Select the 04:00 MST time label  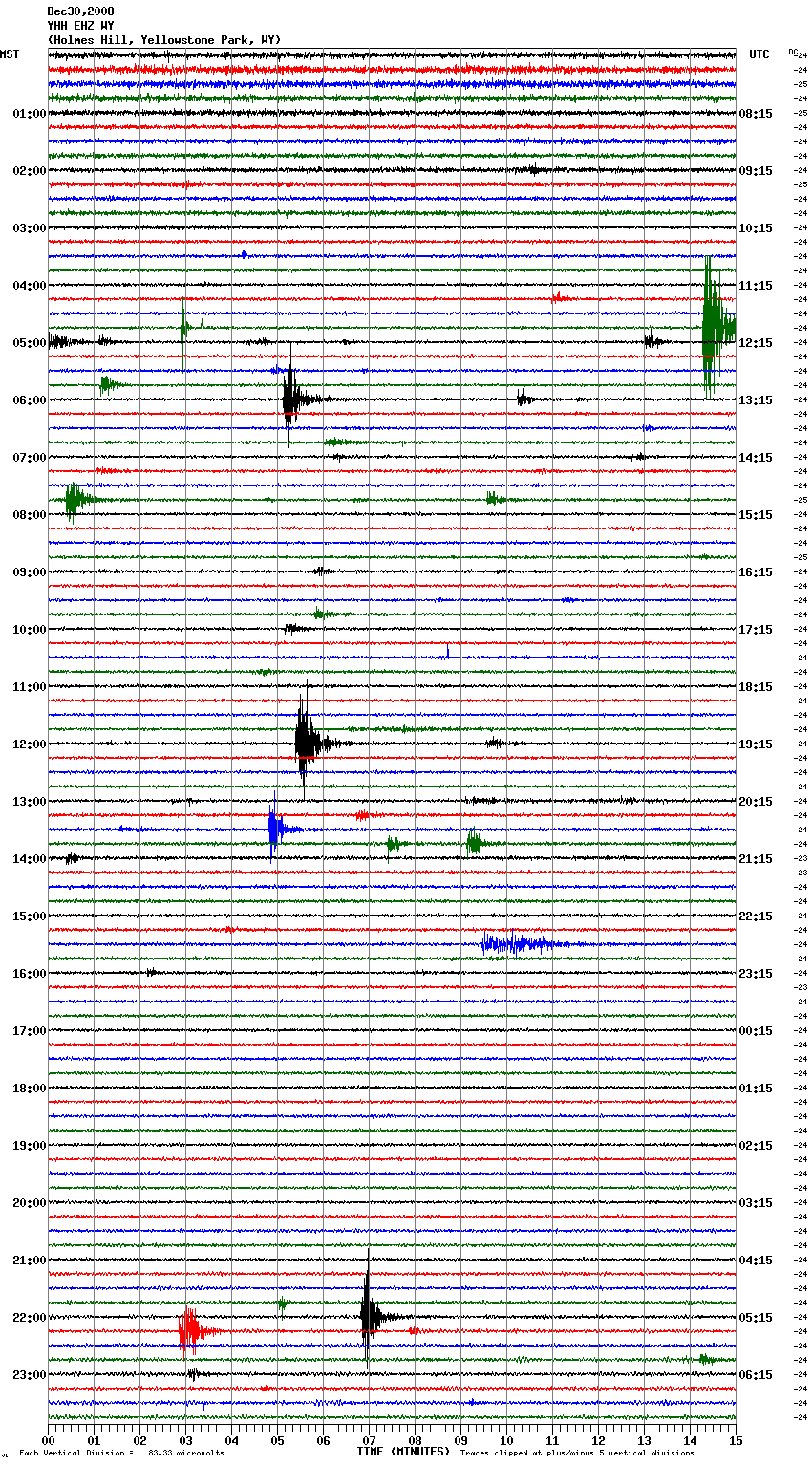29,286
